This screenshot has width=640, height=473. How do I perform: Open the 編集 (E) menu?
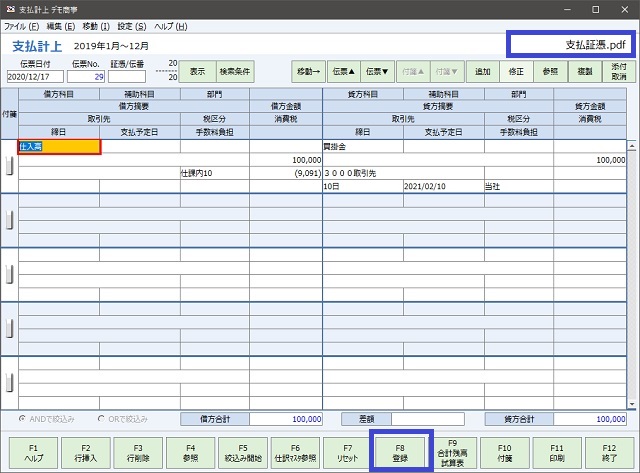click(x=61, y=27)
